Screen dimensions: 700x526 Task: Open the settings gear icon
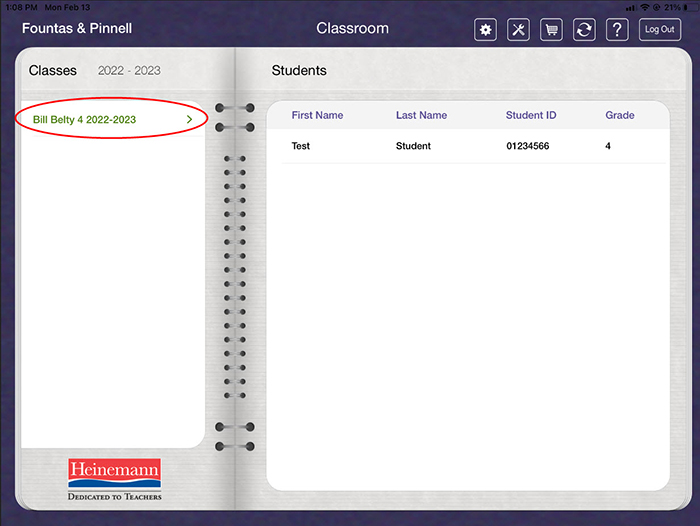point(486,30)
